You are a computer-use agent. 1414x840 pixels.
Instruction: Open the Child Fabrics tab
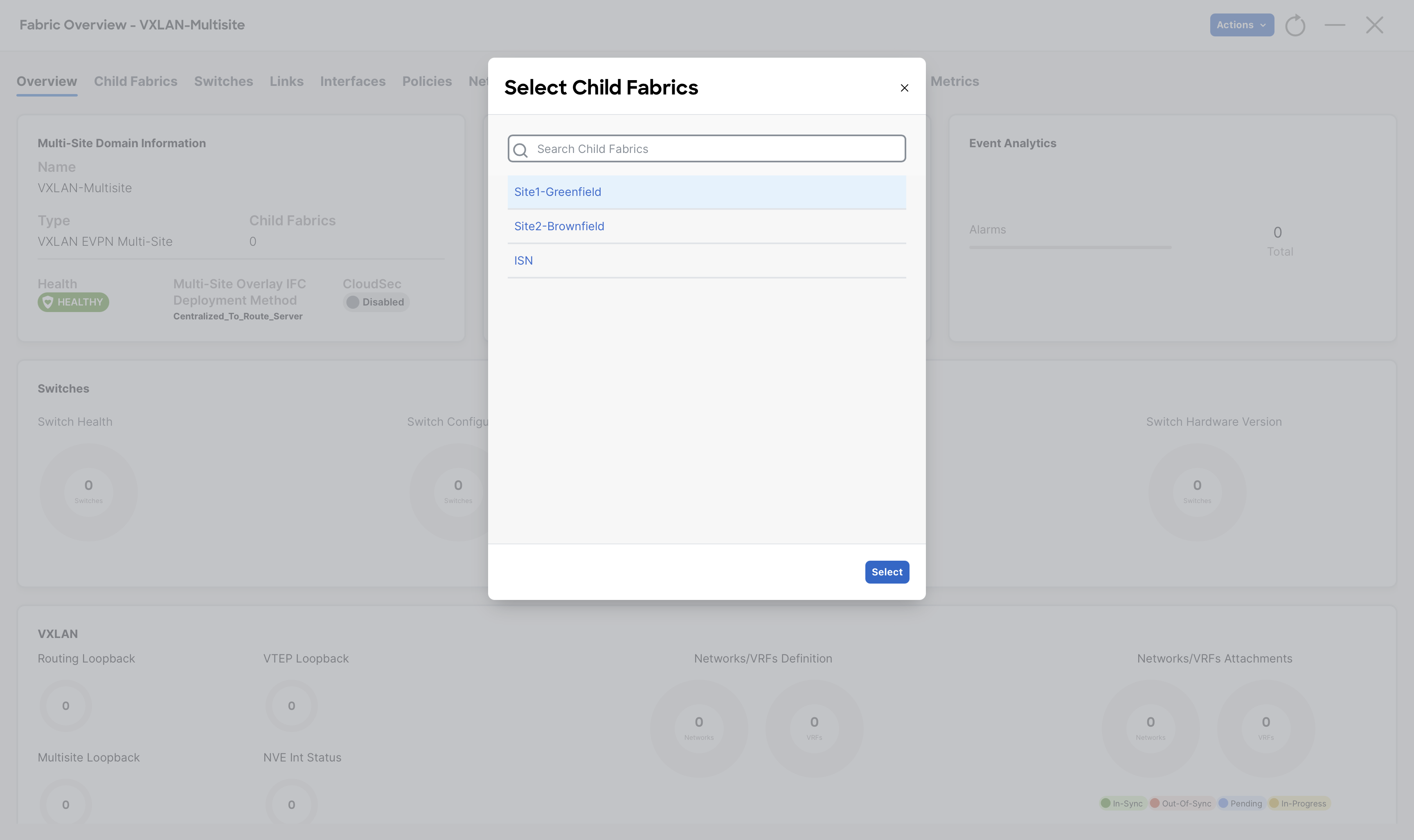pos(136,81)
